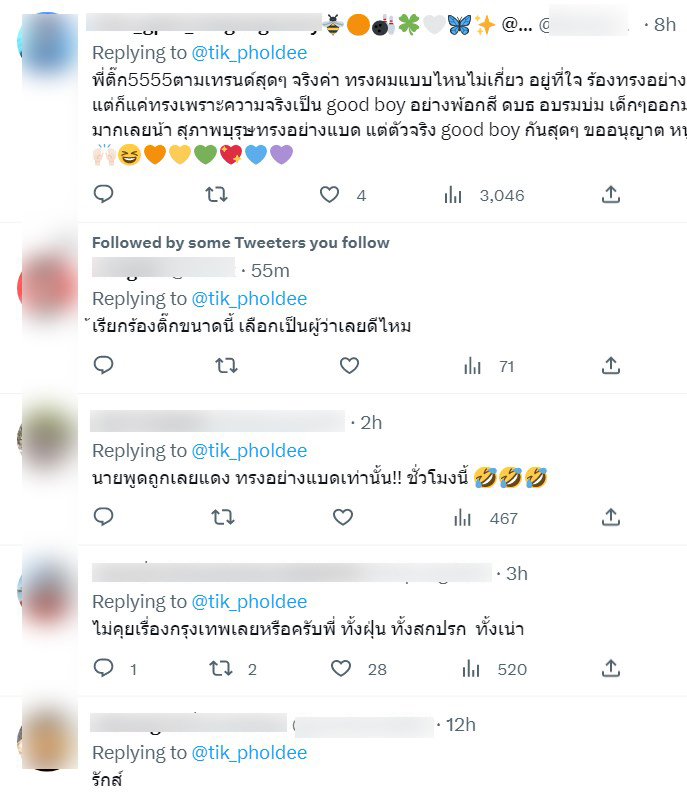Retweet the tweet posted 55m ago

[x=226, y=366]
